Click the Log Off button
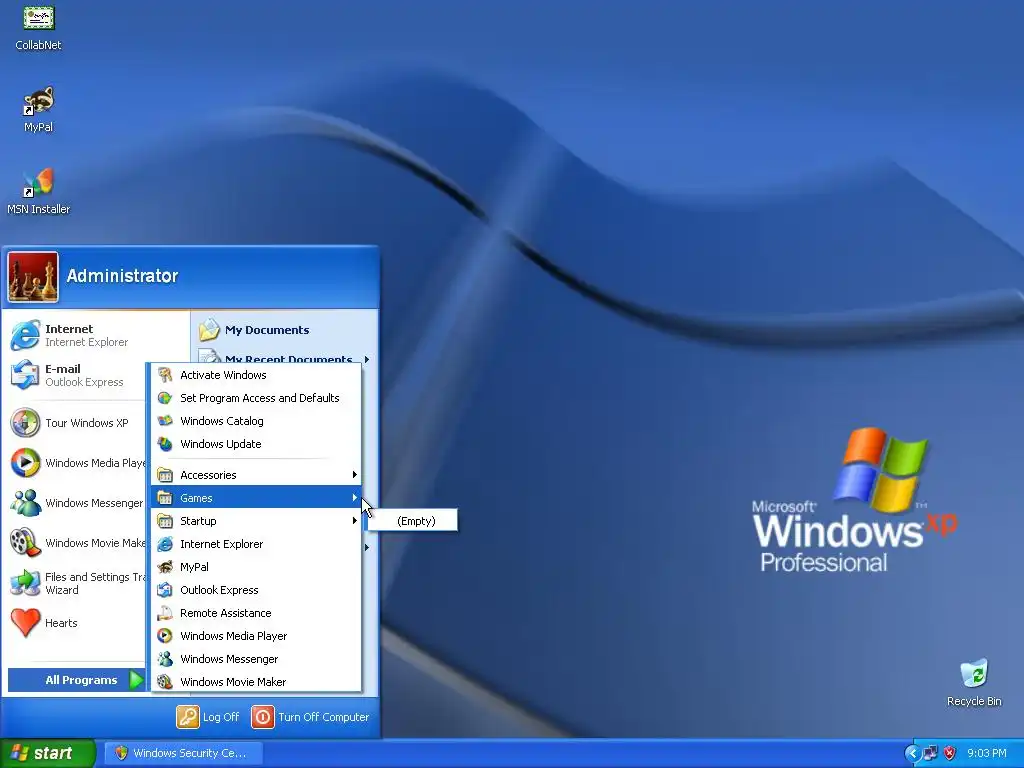The image size is (1024, 768). 208,716
